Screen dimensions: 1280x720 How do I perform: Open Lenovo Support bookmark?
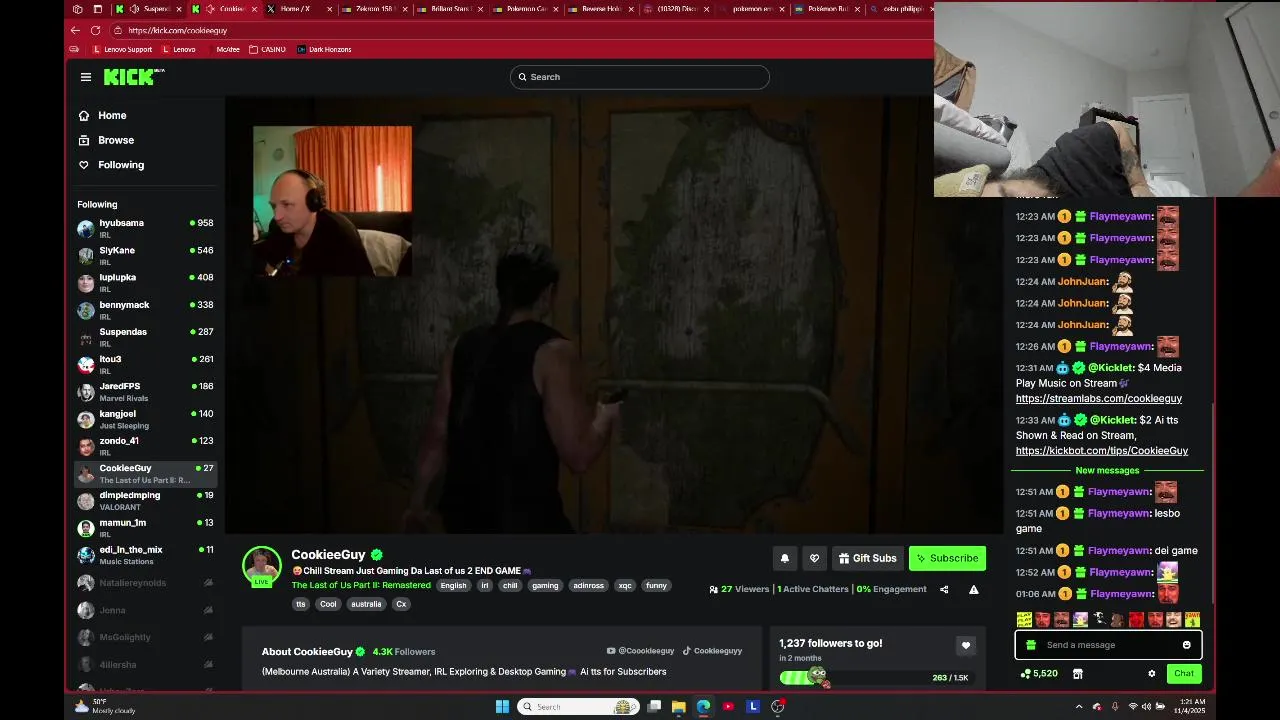122,49
